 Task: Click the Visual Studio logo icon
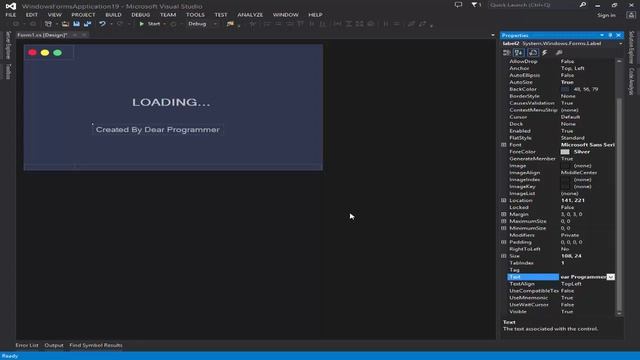11,6
